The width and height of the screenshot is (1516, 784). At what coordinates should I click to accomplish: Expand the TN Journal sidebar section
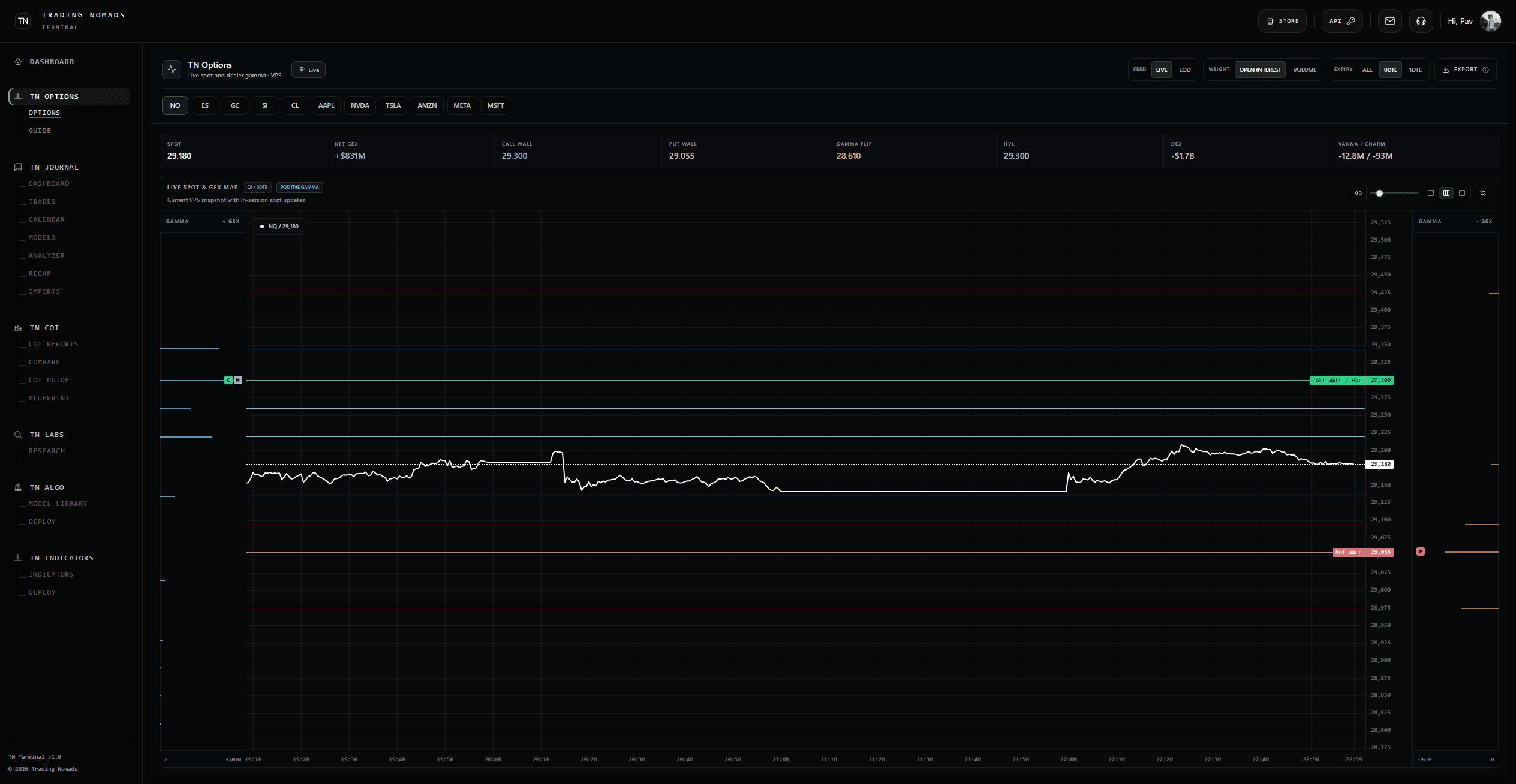[x=54, y=167]
